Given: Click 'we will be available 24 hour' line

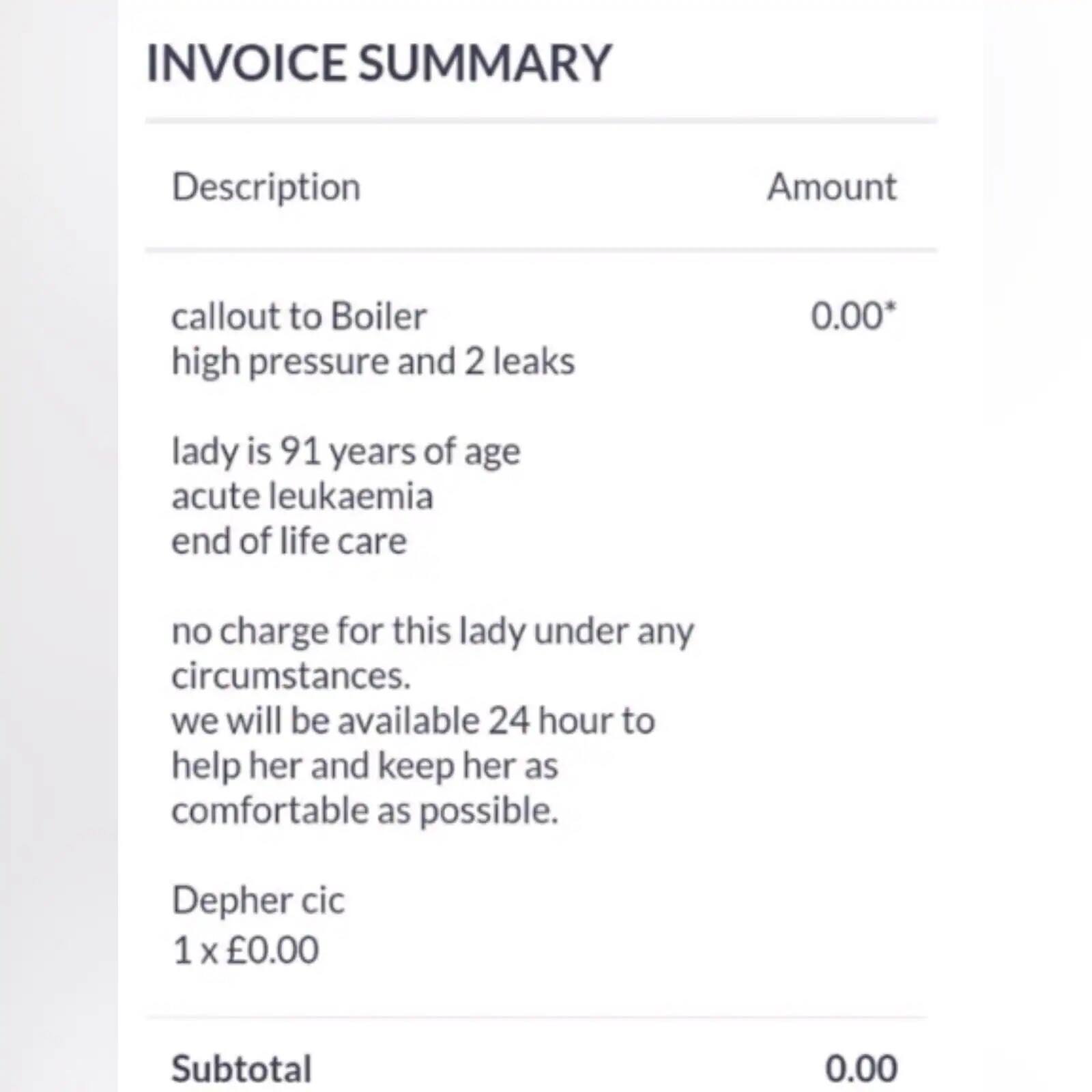Looking at the screenshot, I should (x=413, y=721).
